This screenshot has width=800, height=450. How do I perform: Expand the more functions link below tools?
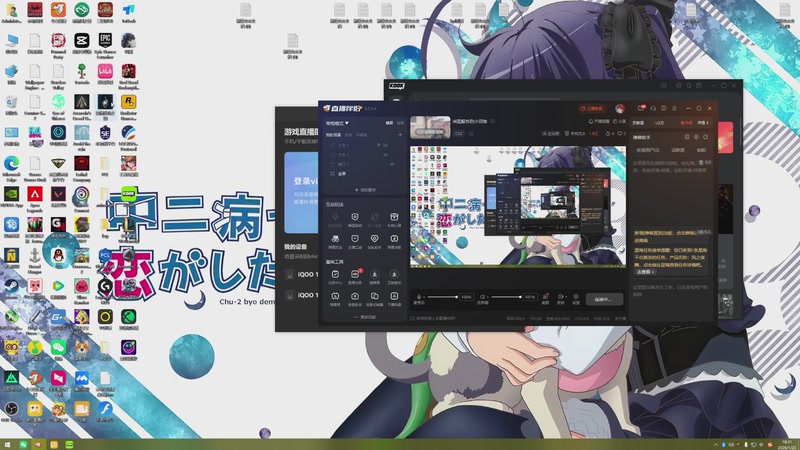(x=365, y=317)
